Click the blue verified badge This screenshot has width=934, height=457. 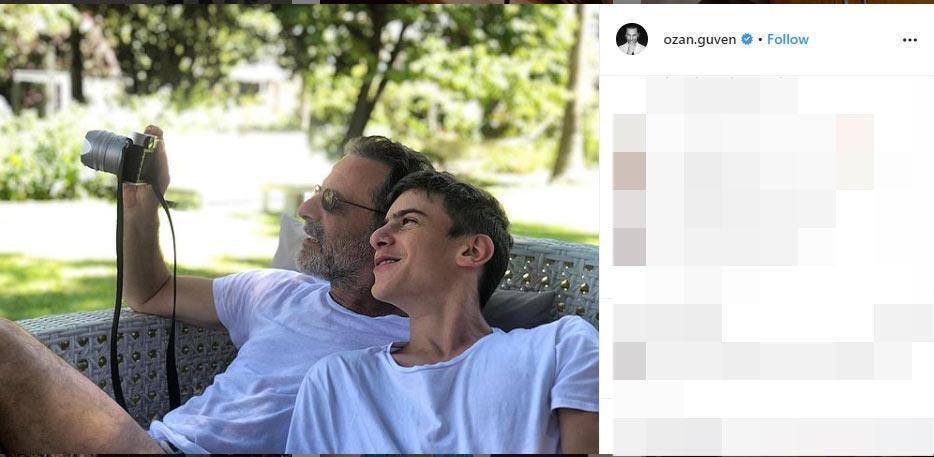pyautogui.click(x=747, y=40)
